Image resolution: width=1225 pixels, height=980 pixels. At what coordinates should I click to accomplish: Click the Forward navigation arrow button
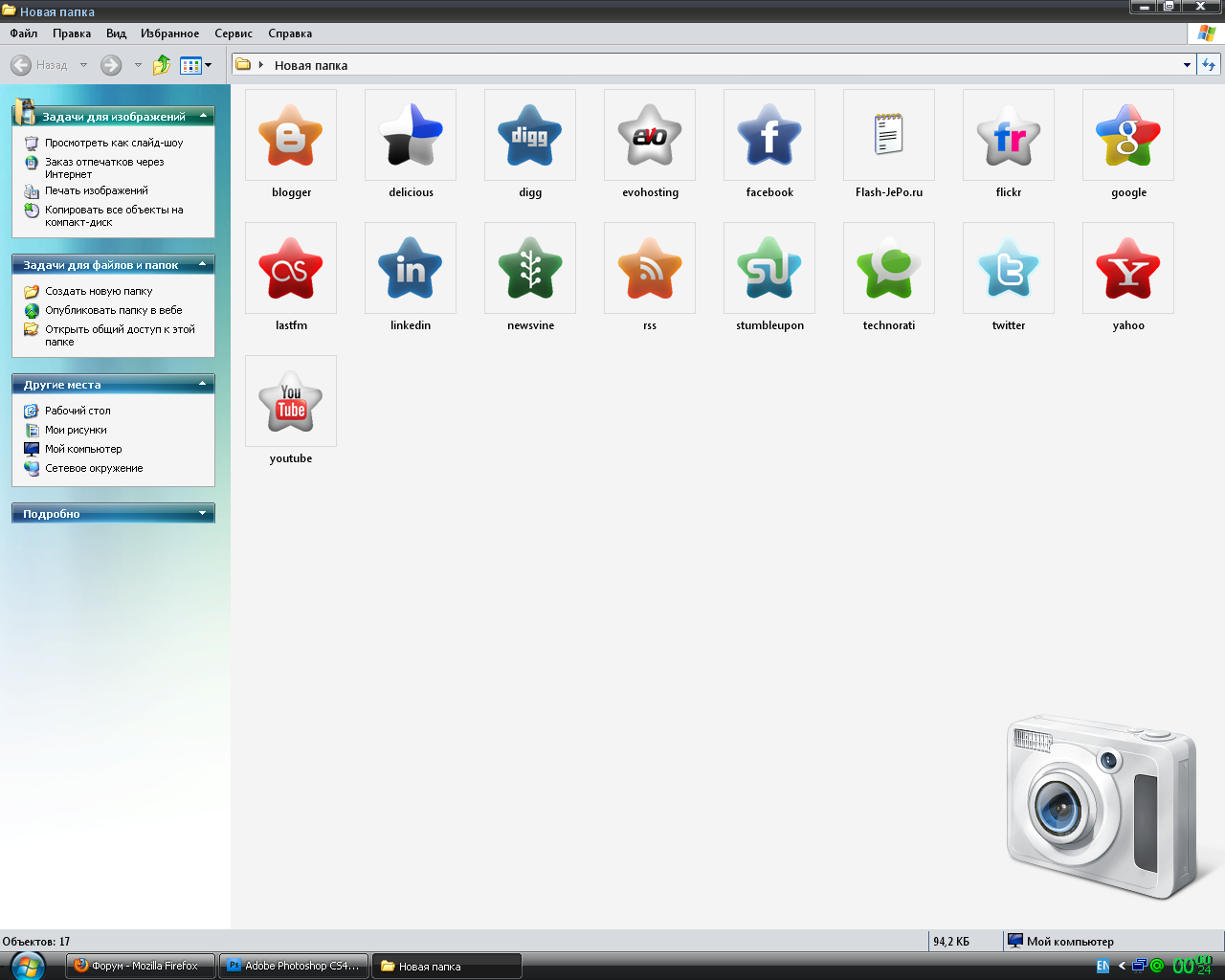point(111,65)
